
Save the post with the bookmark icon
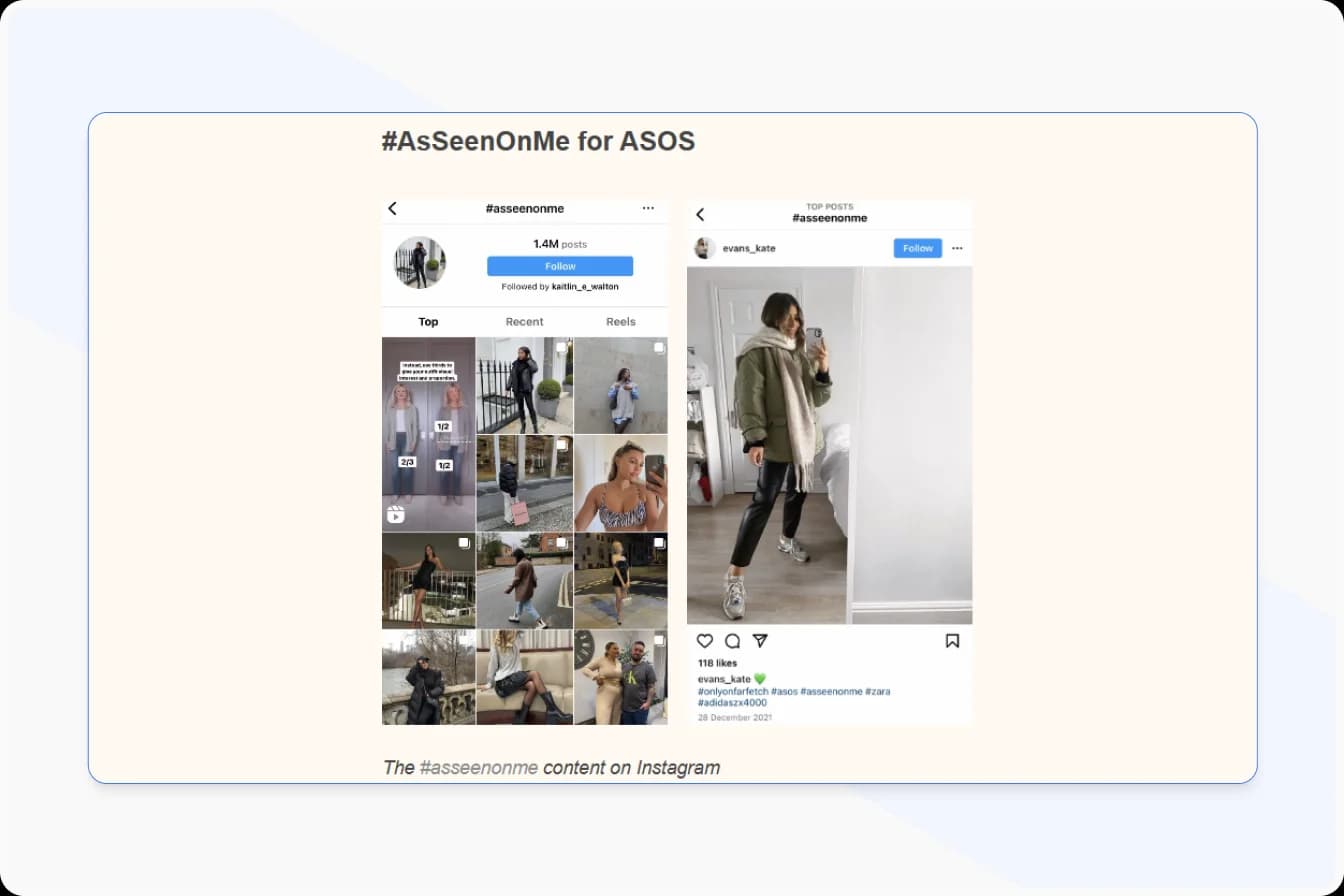click(x=952, y=640)
